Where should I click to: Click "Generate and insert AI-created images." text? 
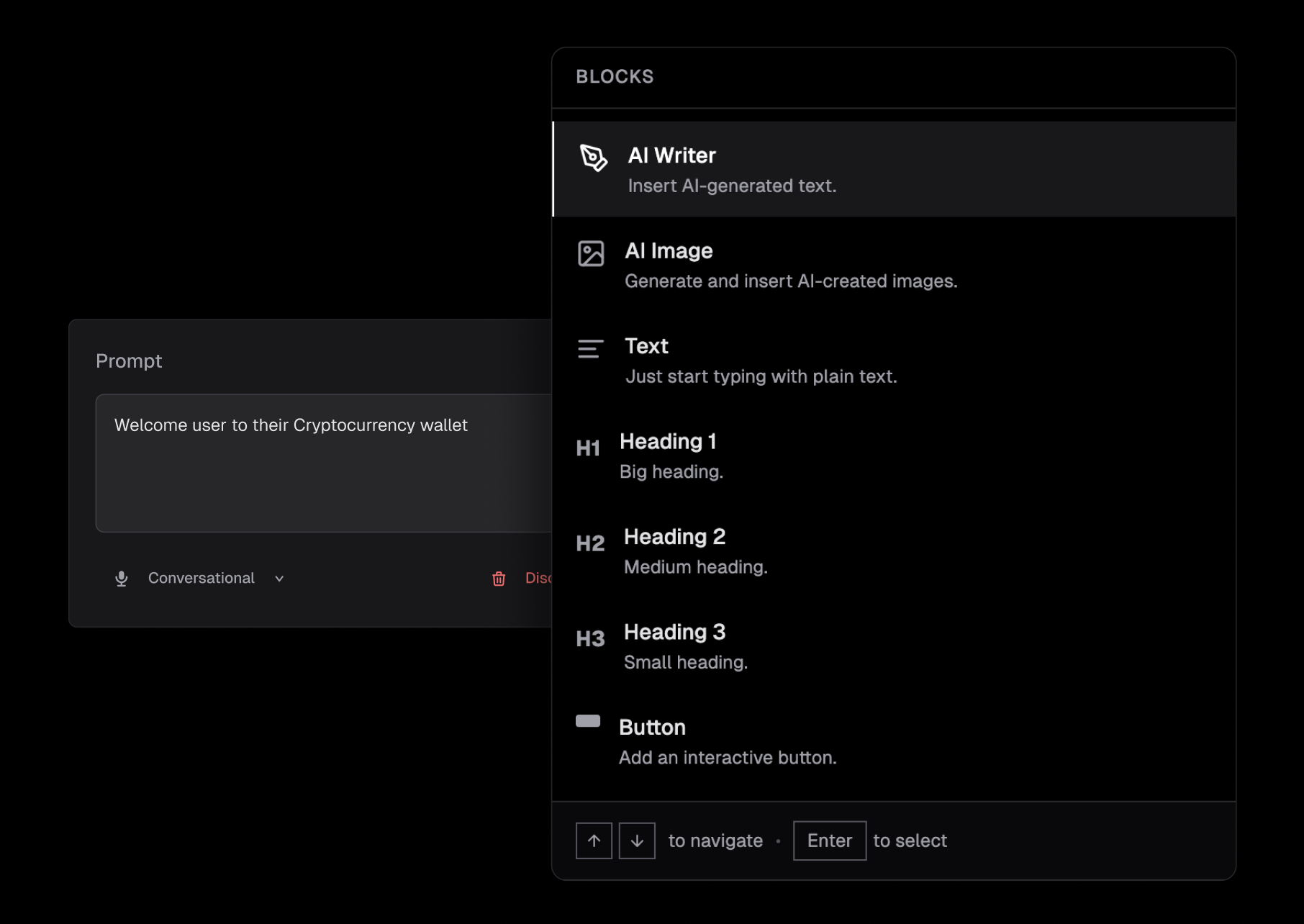[x=791, y=281]
